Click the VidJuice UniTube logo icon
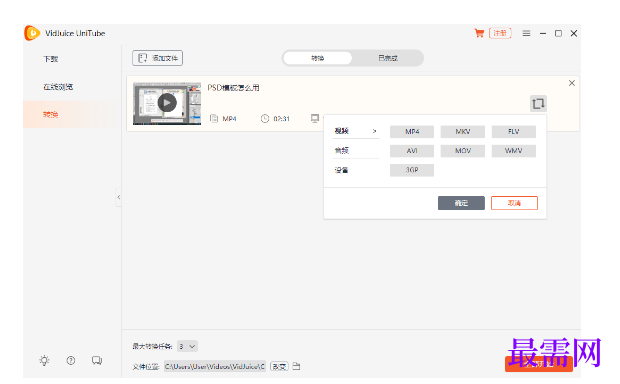Viewport: 620px width, 384px height. pos(32,33)
